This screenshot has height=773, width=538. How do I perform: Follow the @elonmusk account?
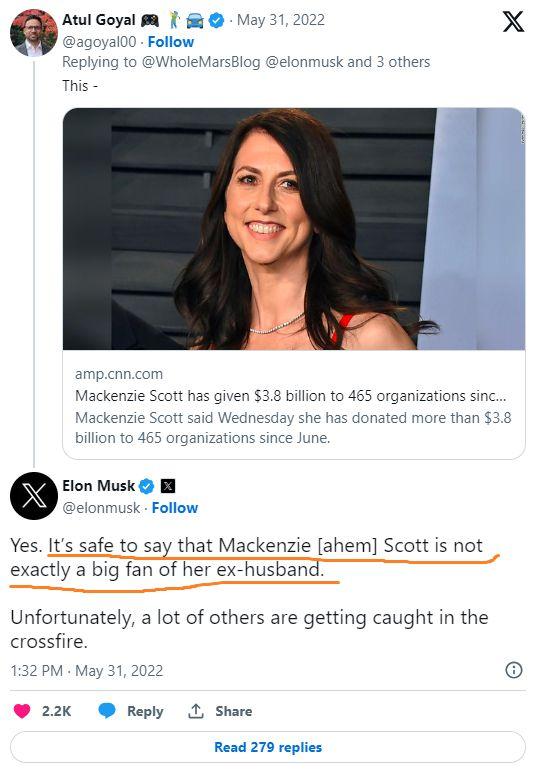pos(175,508)
